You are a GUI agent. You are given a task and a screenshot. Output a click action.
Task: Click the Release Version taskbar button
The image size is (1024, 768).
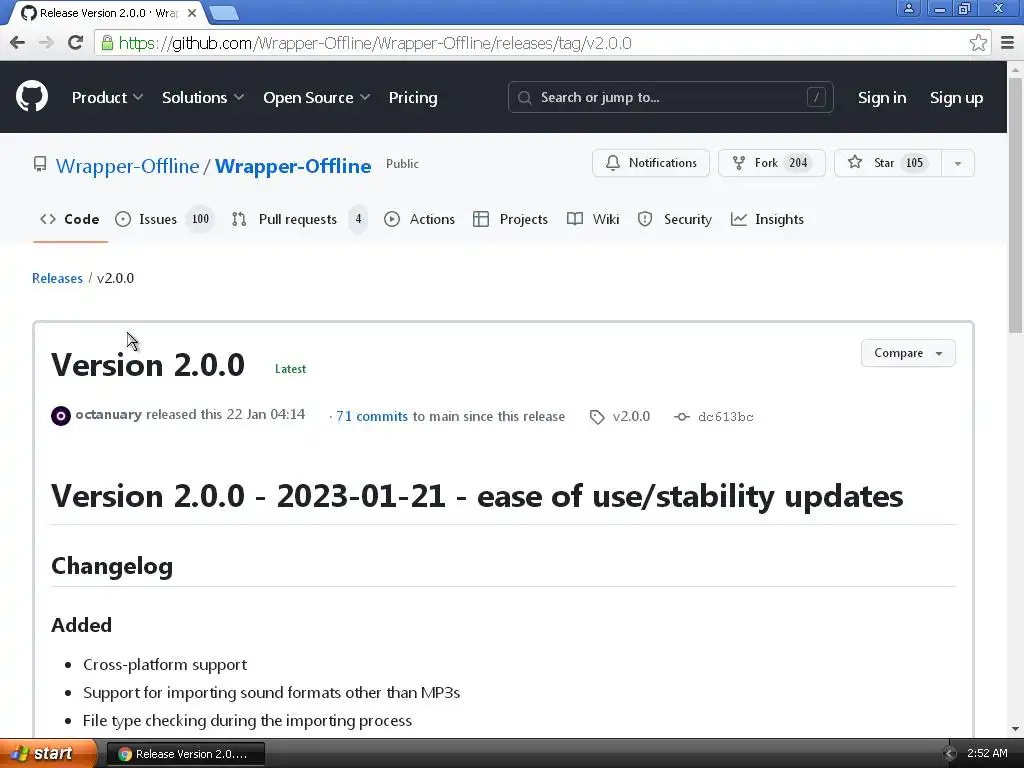pos(185,754)
